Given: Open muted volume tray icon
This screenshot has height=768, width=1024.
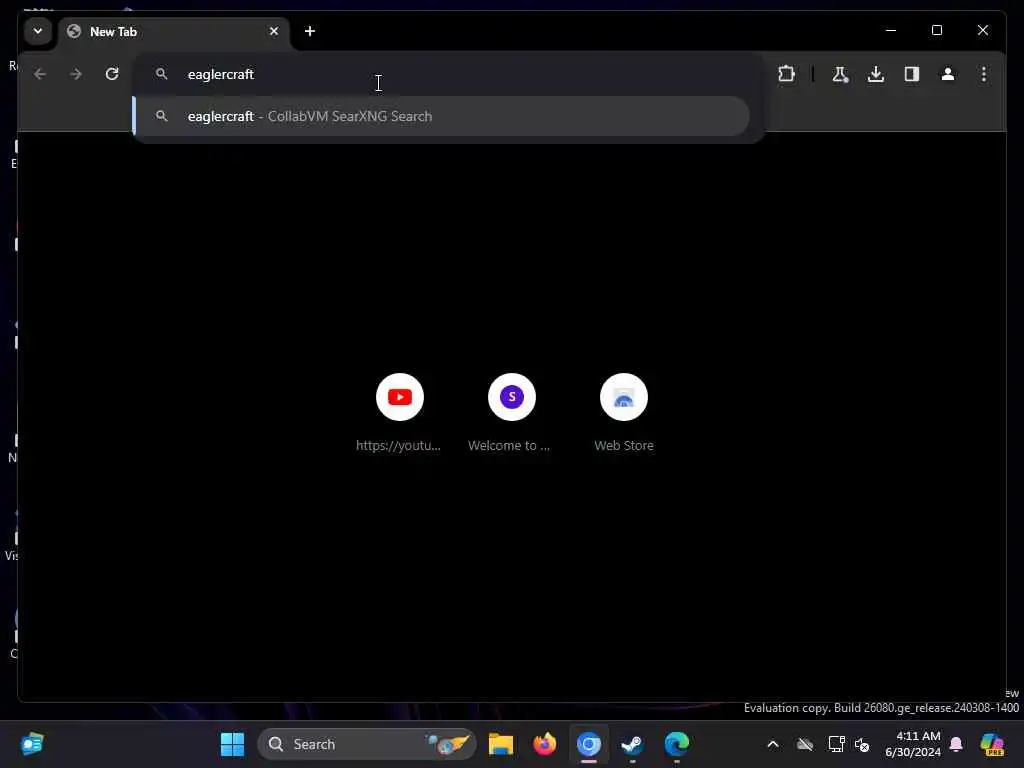Looking at the screenshot, I should click(x=863, y=744).
